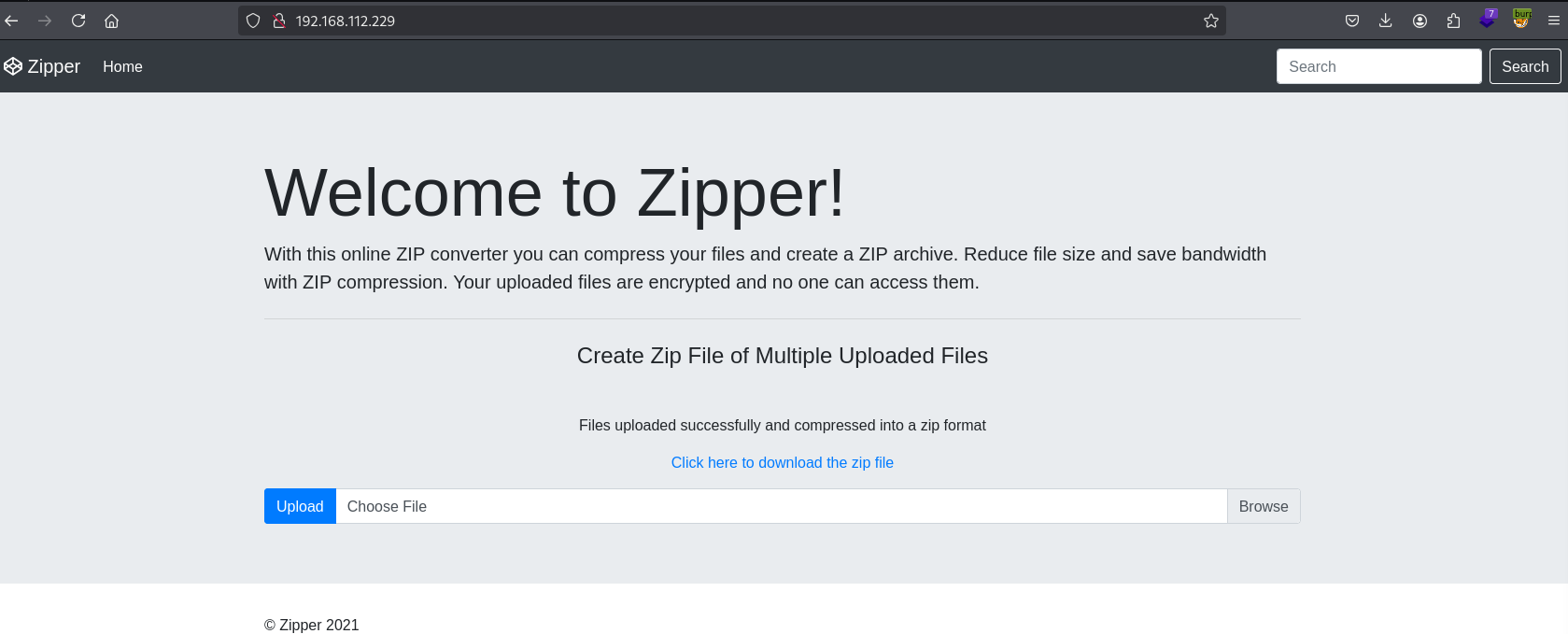Click the browser back arrow
1568x634 pixels.
tap(11, 21)
